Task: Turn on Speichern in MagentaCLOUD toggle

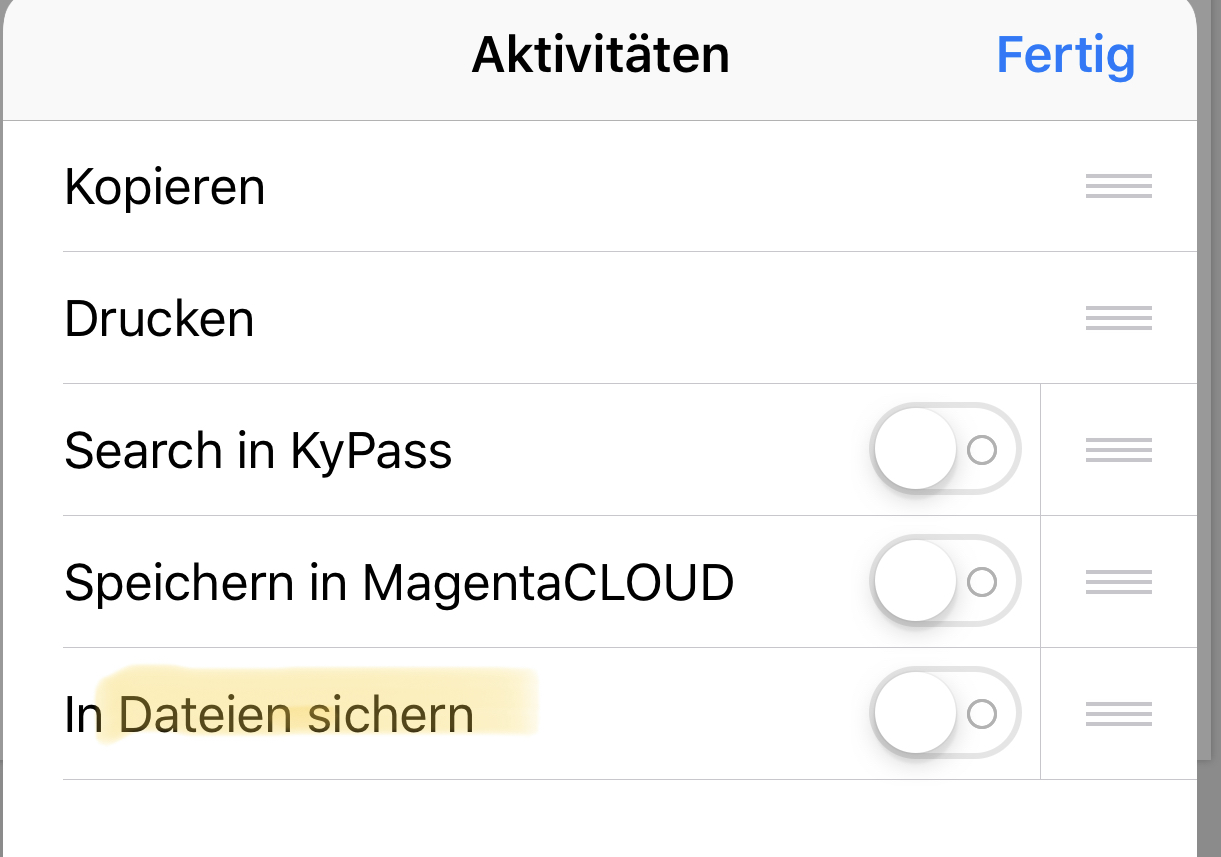Action: pyautogui.click(x=945, y=582)
